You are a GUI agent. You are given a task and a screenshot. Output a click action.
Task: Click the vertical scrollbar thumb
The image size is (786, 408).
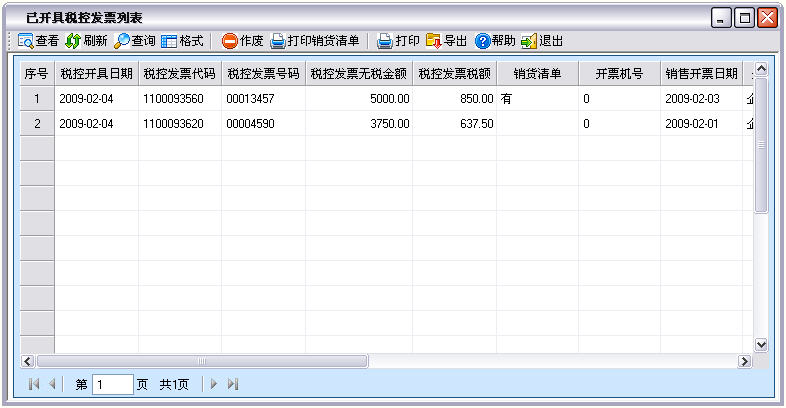point(761,145)
